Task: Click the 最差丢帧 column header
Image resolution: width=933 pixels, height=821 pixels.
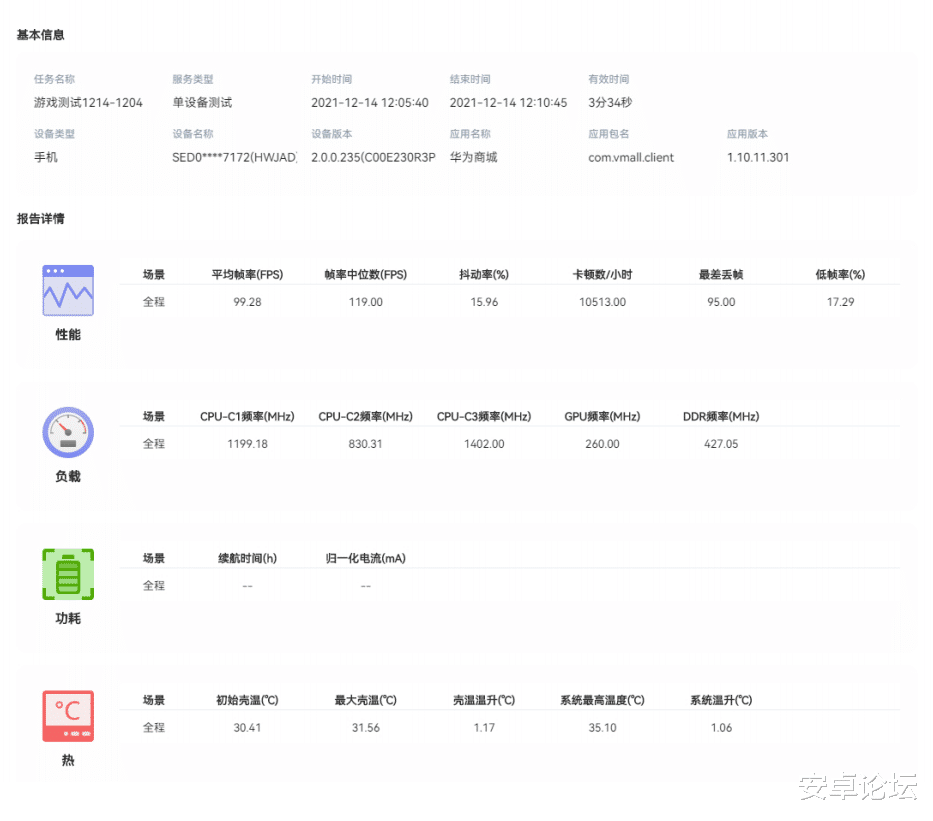Action: point(721,274)
